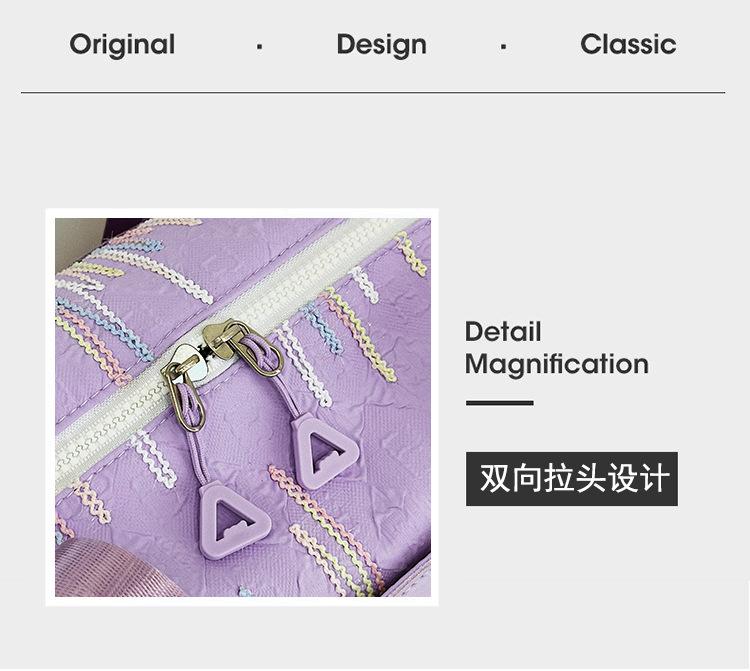
Task: Click the 'Original' heading text
Action: tap(122, 45)
